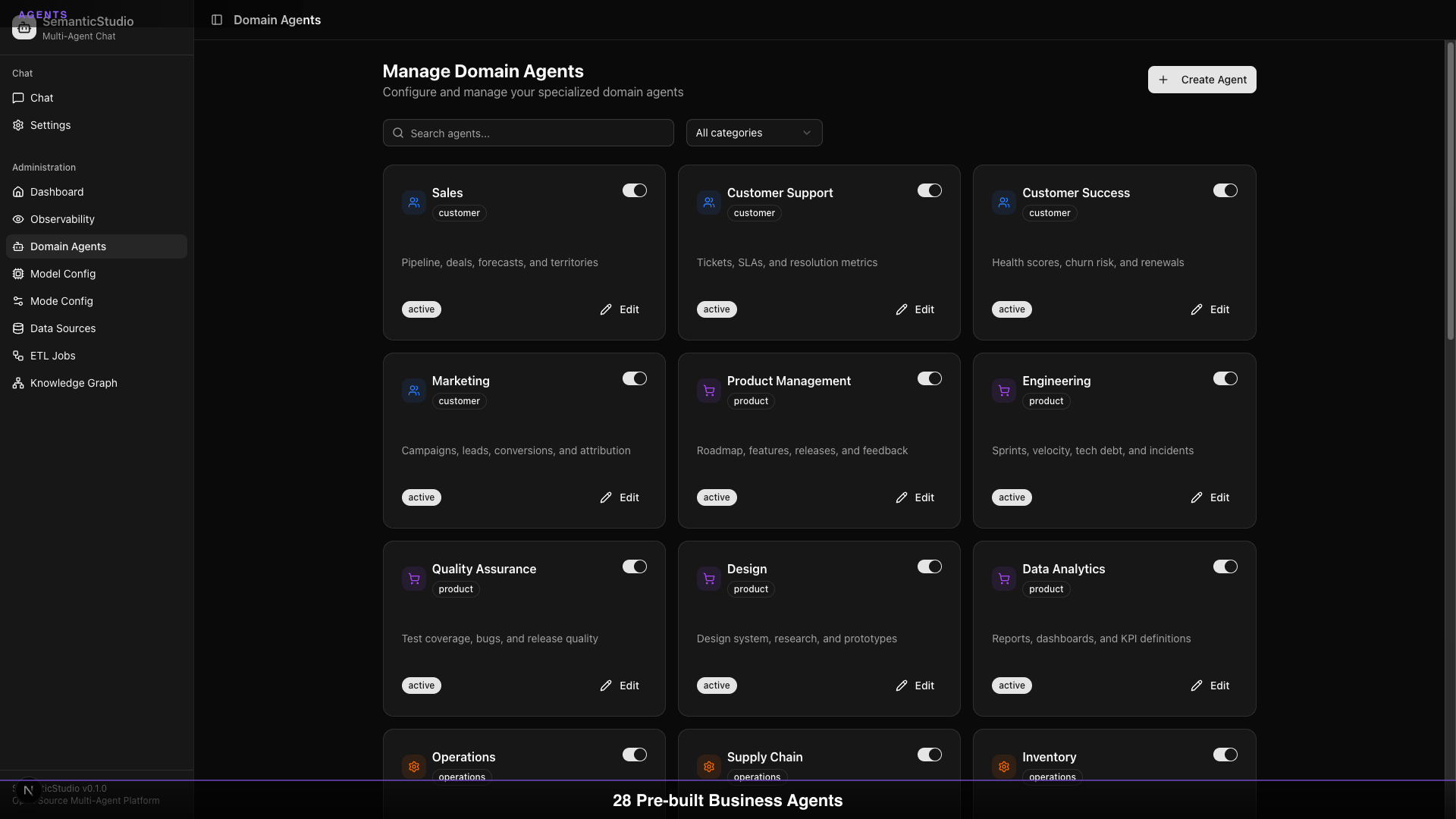Select Model Config in the sidebar

point(62,274)
